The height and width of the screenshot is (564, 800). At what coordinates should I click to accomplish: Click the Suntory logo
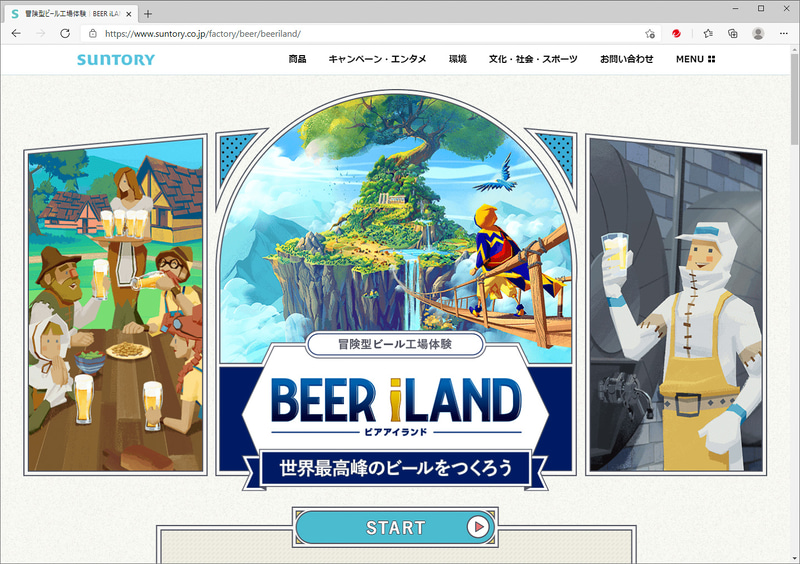pos(116,60)
